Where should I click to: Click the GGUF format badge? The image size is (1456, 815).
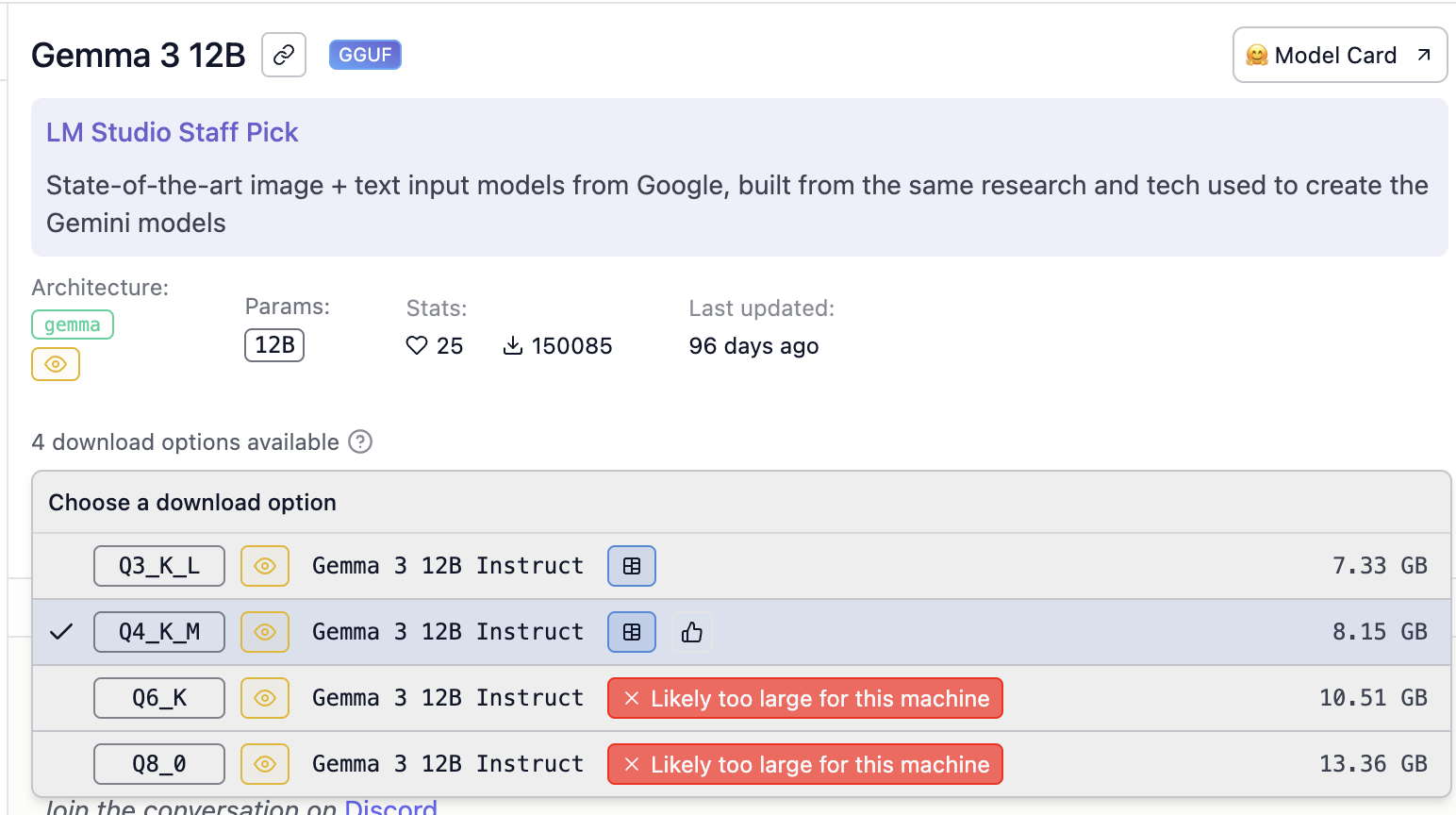[365, 55]
